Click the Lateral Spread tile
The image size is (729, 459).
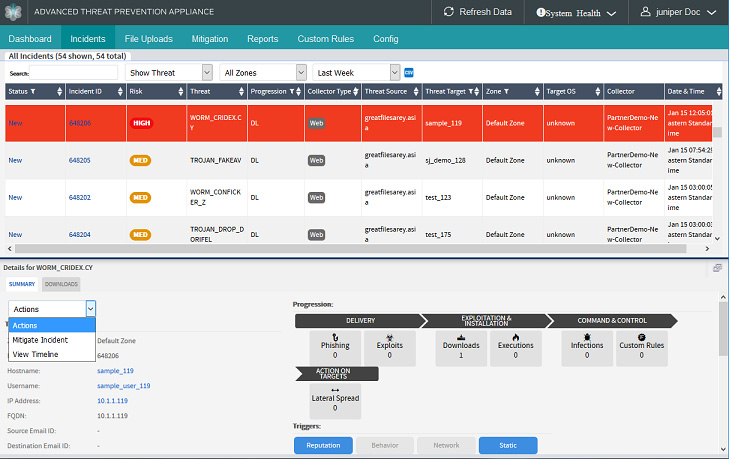(x=335, y=399)
